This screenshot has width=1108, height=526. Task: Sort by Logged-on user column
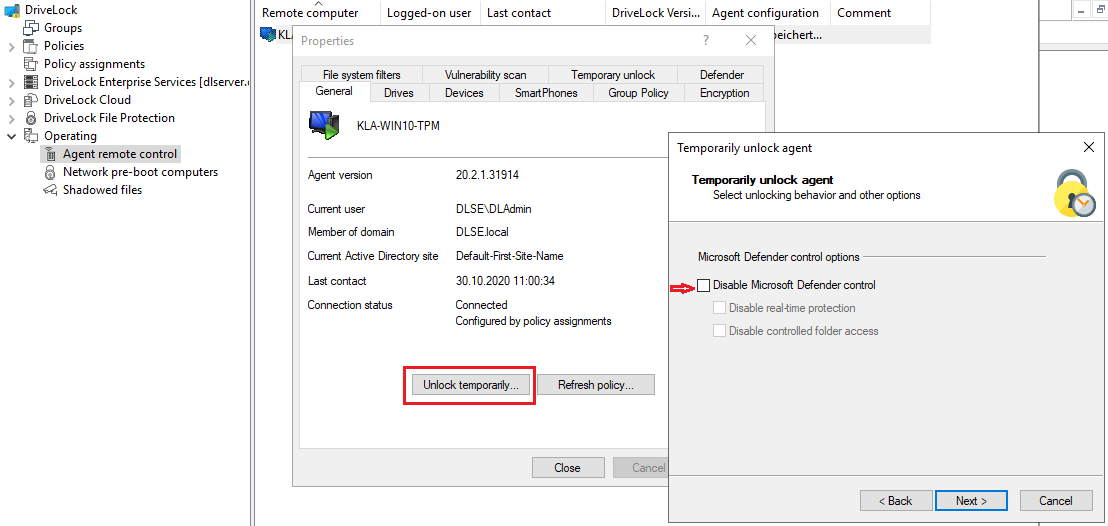point(430,13)
